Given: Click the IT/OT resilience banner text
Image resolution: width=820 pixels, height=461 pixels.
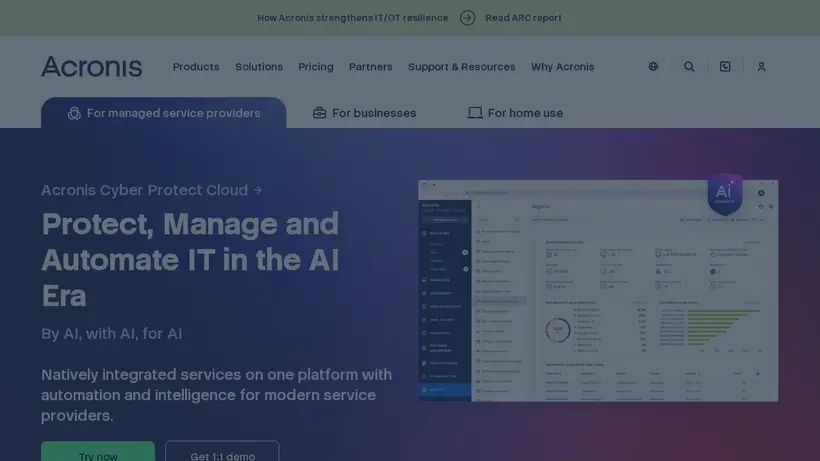Looking at the screenshot, I should (352, 18).
